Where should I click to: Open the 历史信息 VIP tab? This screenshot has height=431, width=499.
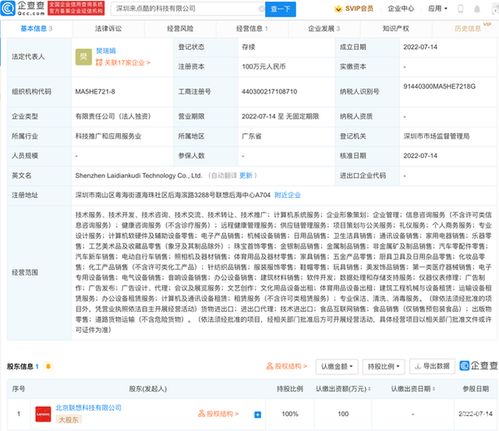pos(468,29)
